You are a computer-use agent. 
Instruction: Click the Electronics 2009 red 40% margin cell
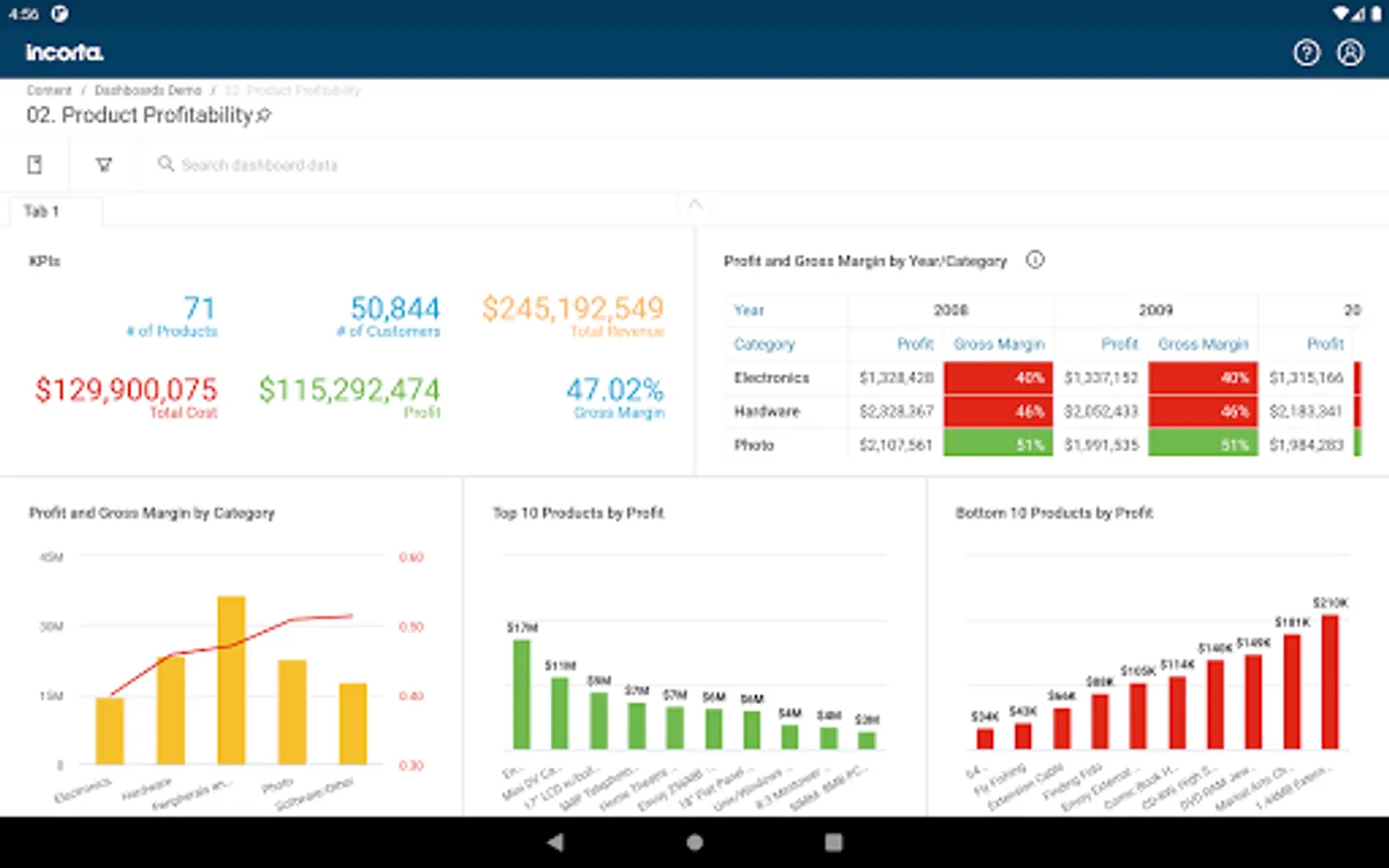[x=1203, y=377]
